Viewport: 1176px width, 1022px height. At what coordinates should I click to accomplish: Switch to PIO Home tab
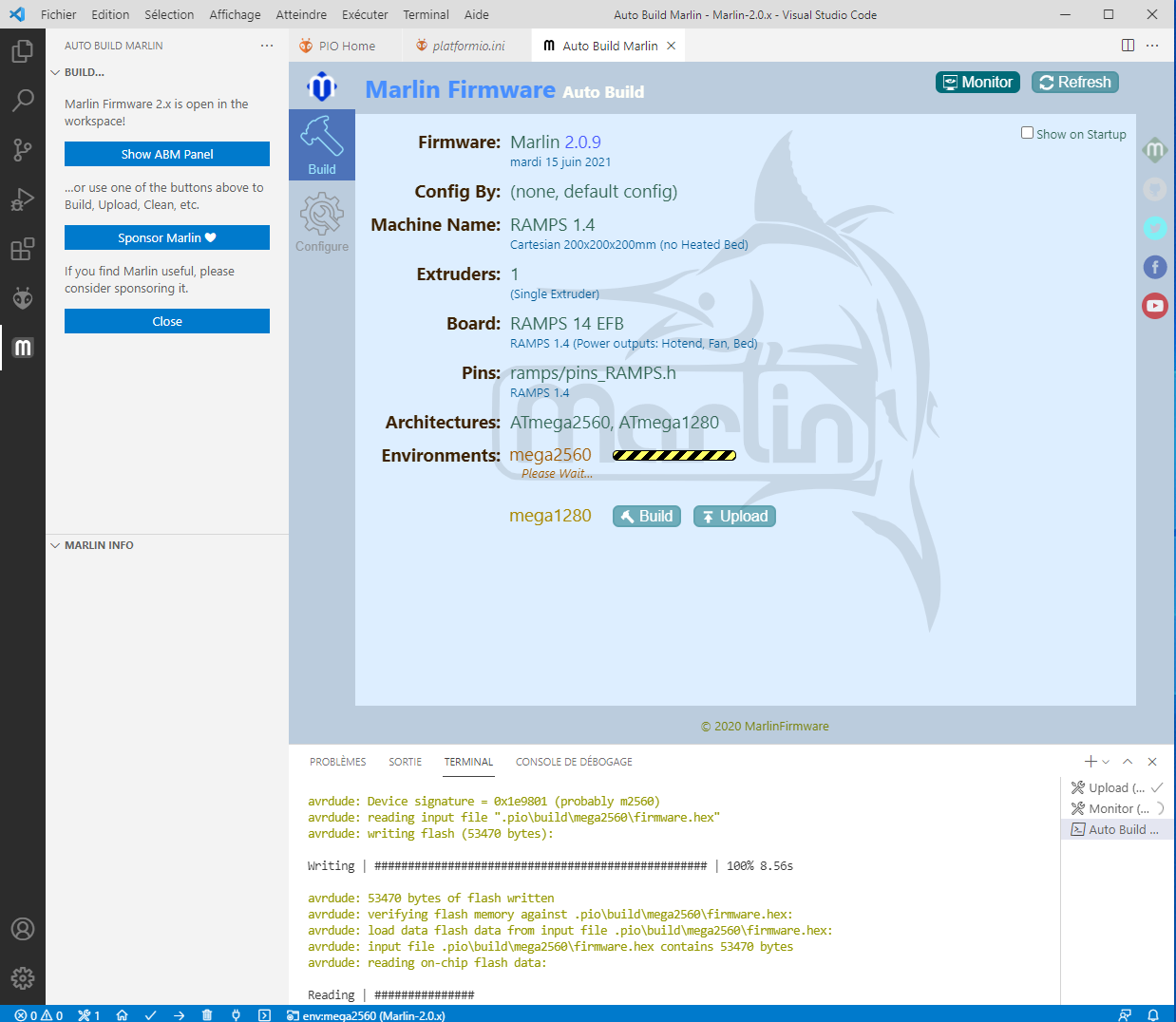(347, 46)
